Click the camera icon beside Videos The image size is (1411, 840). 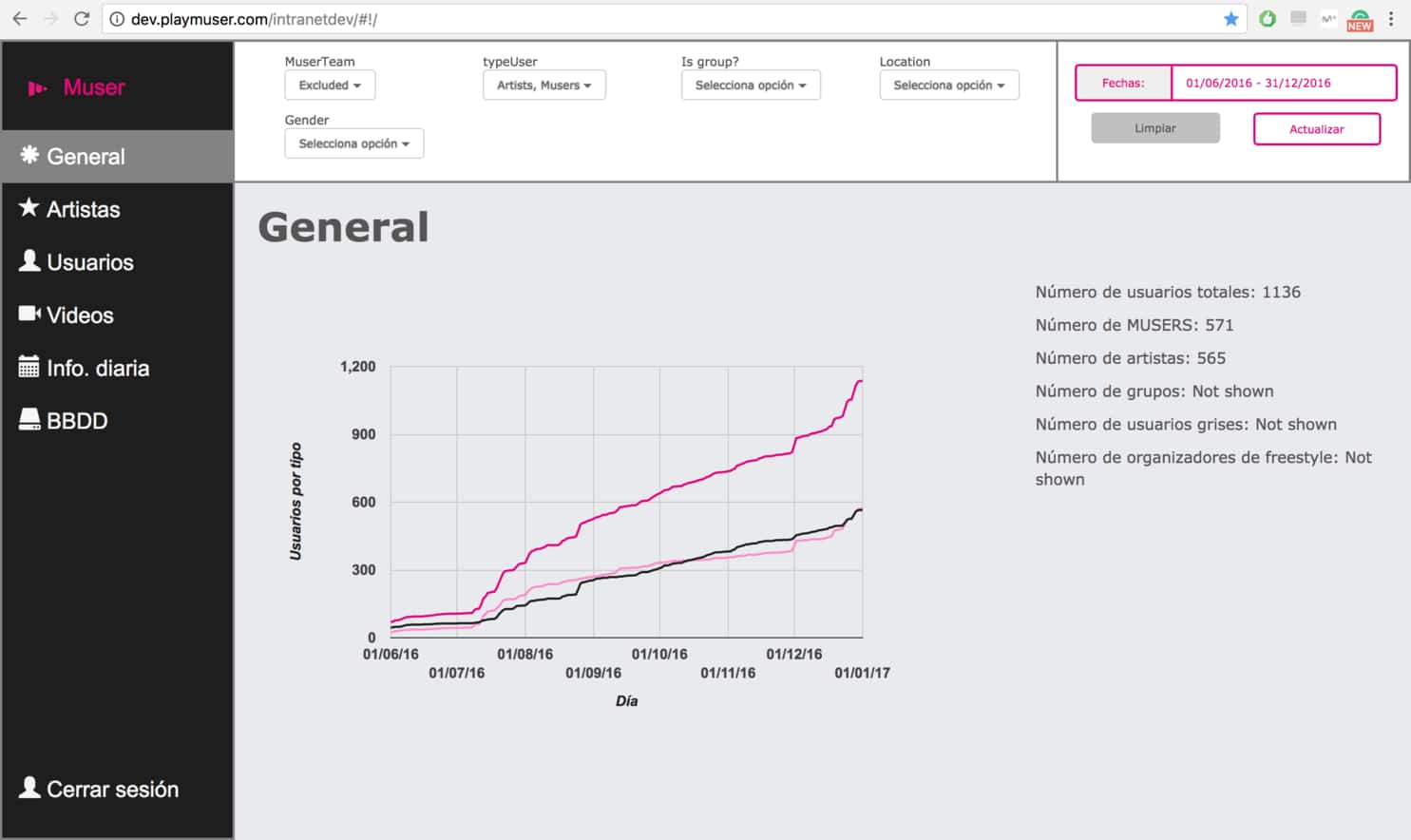[x=29, y=314]
